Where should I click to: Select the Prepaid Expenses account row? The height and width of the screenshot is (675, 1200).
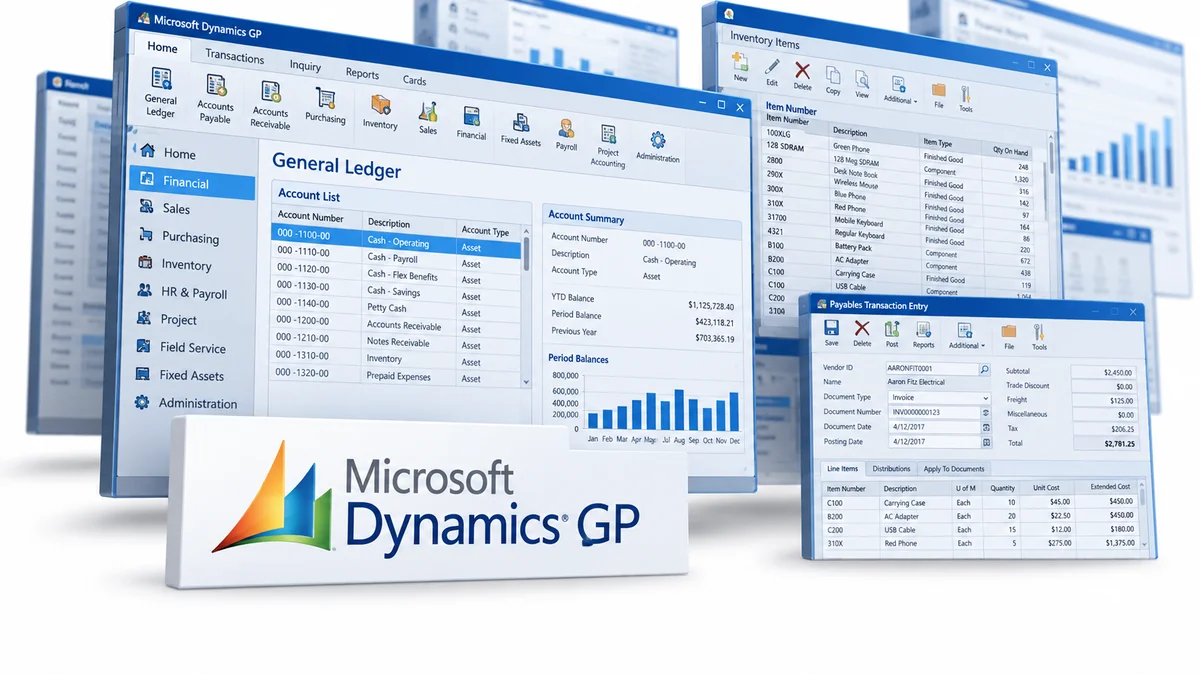point(396,376)
